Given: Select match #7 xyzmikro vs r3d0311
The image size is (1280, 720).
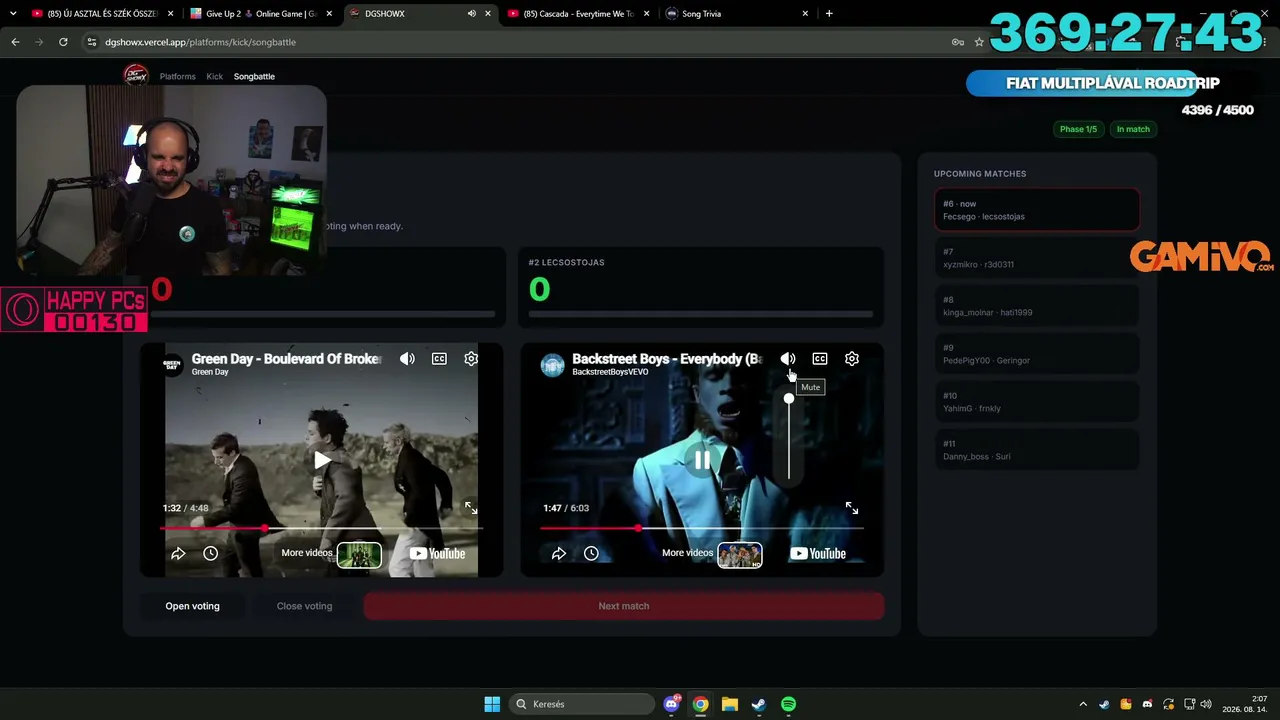Looking at the screenshot, I should pos(1037,258).
